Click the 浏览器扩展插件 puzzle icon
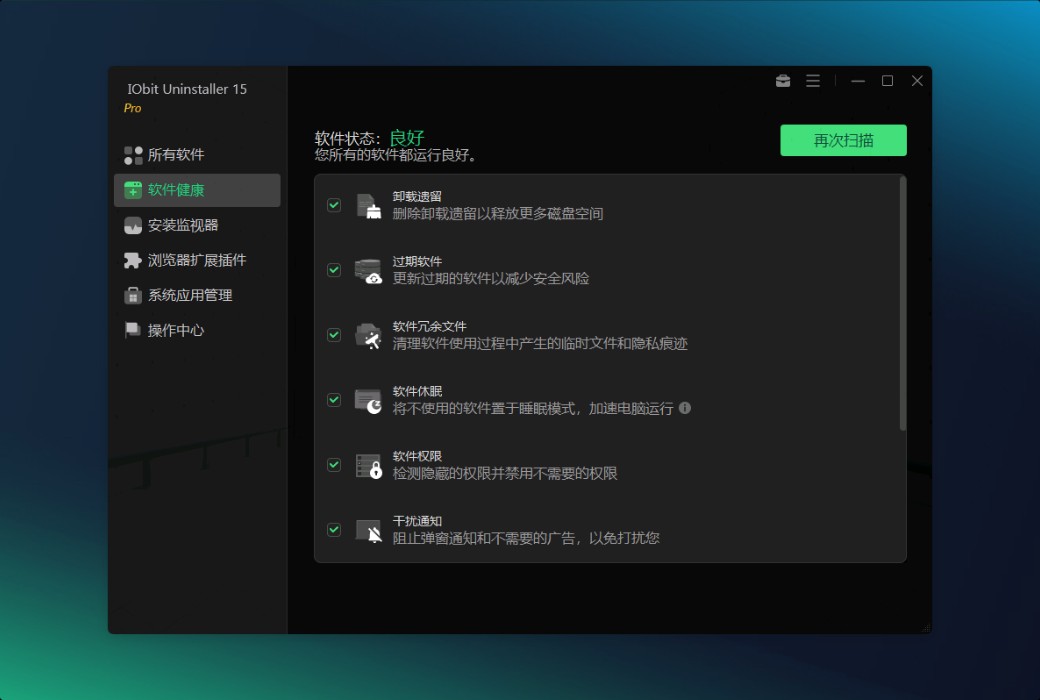This screenshot has width=1040, height=700. tap(133, 260)
